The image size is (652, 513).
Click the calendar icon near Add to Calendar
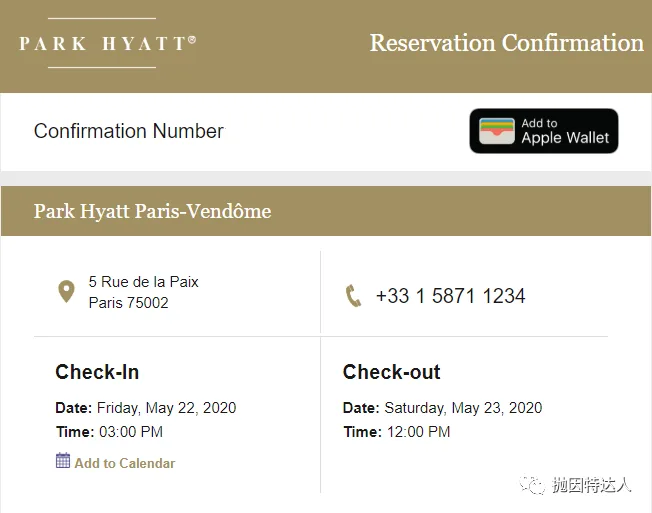63,460
